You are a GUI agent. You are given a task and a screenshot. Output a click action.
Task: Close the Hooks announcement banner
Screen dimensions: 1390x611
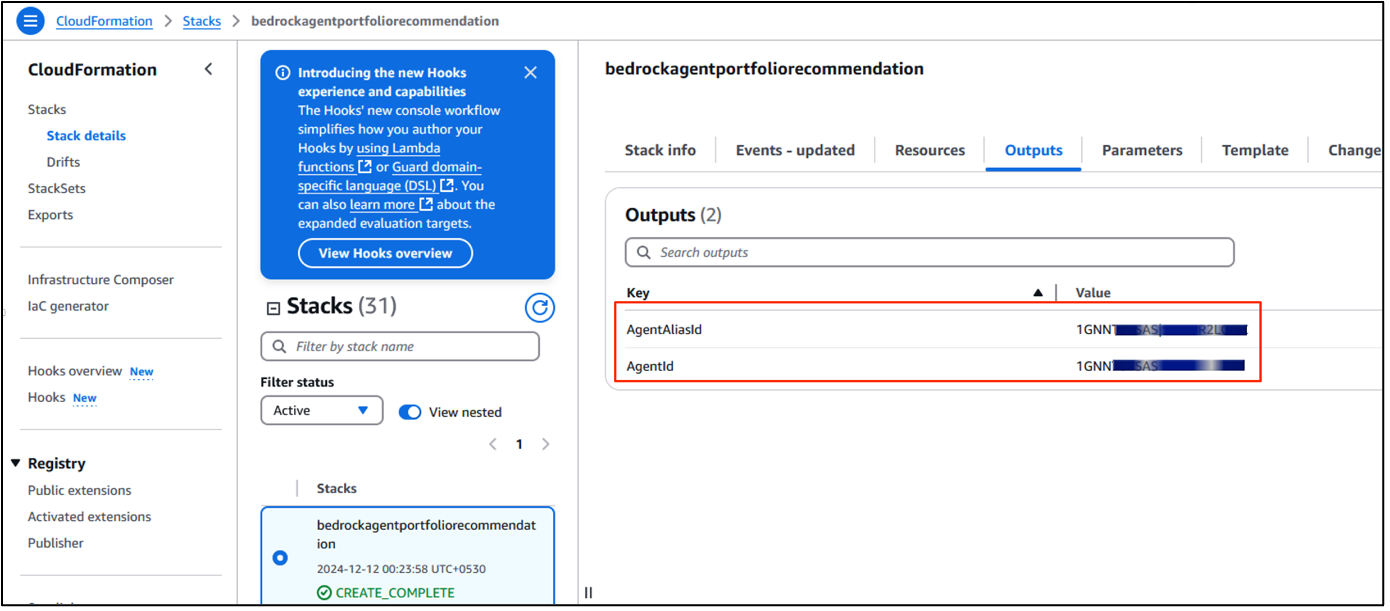point(530,72)
